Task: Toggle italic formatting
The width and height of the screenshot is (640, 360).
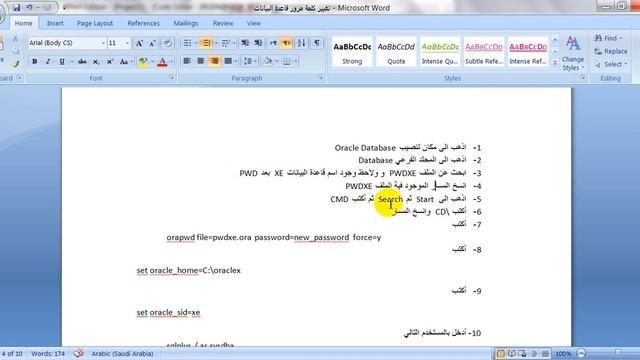Action: (x=48, y=62)
